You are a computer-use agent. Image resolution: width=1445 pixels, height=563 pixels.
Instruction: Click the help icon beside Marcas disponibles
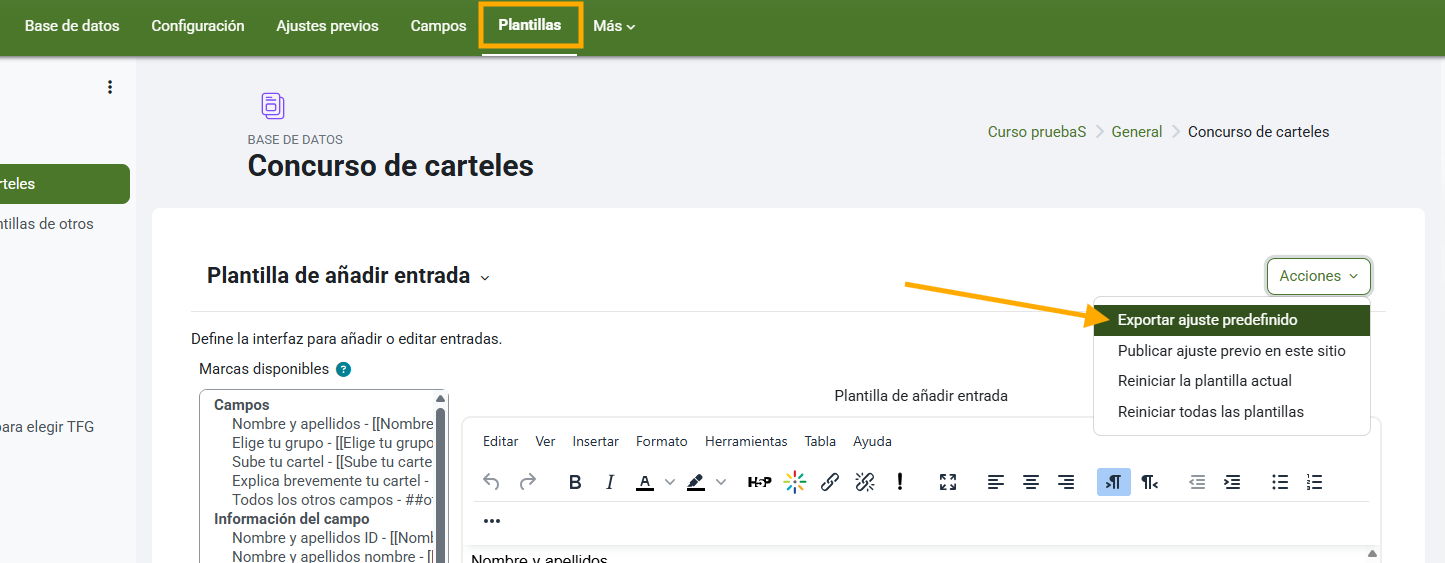pyautogui.click(x=344, y=369)
